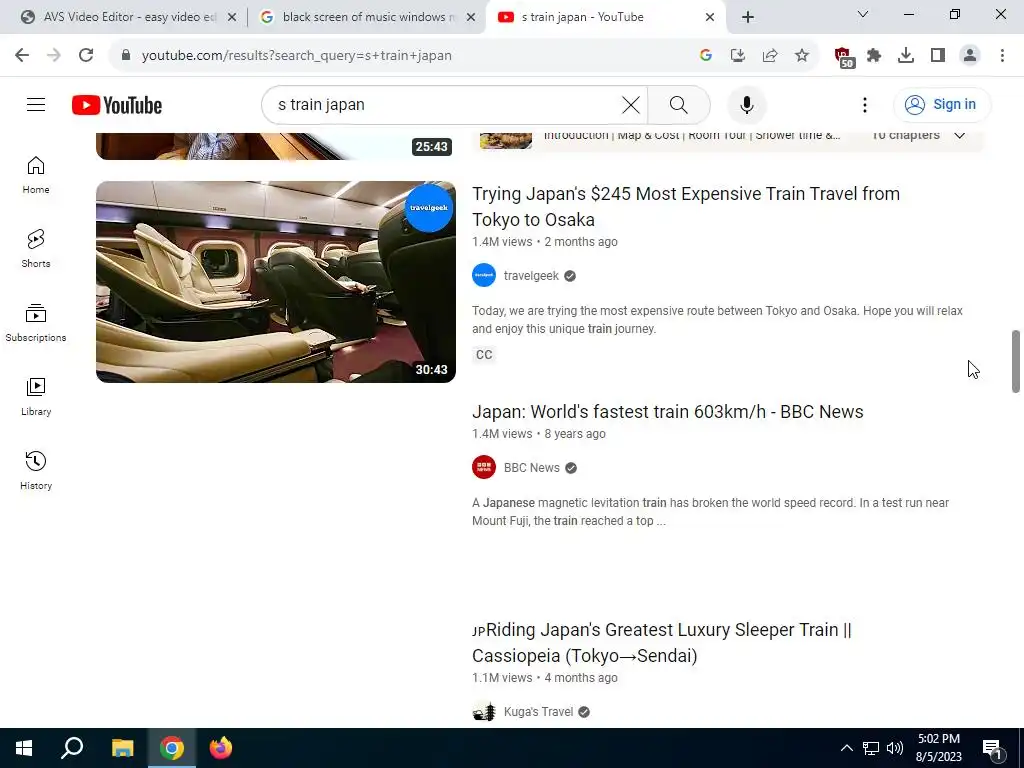This screenshot has width=1024, height=768.
Task: Clear the search box text
Action: (x=631, y=104)
